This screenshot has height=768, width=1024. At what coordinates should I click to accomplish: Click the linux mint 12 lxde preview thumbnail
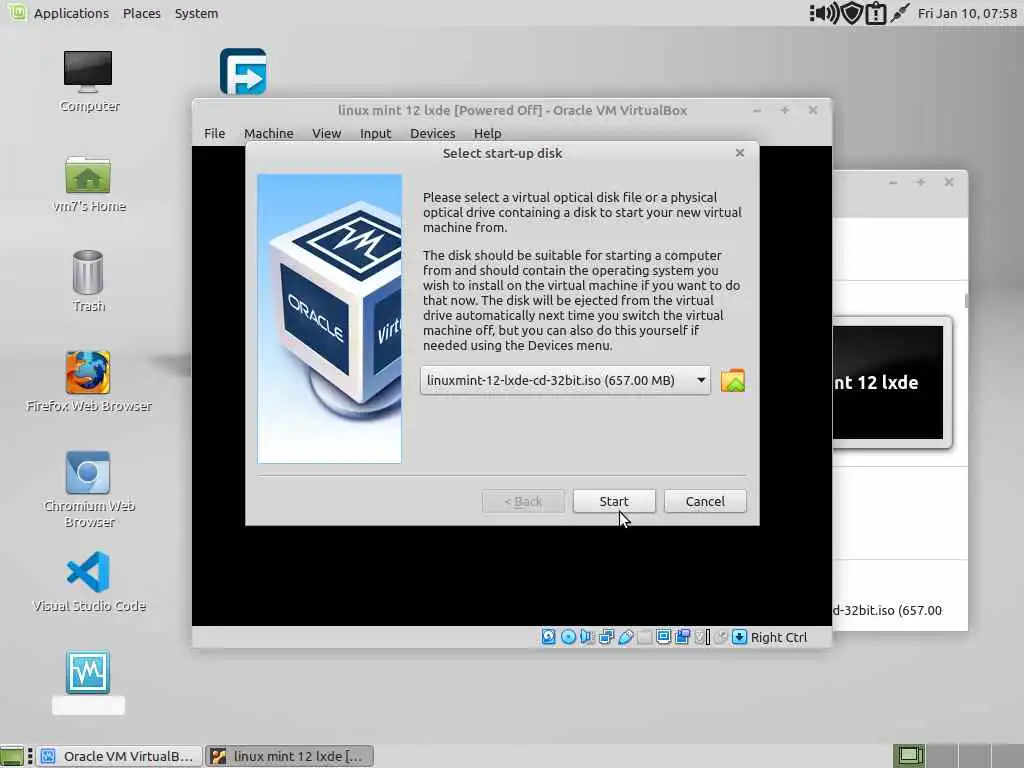(x=892, y=383)
